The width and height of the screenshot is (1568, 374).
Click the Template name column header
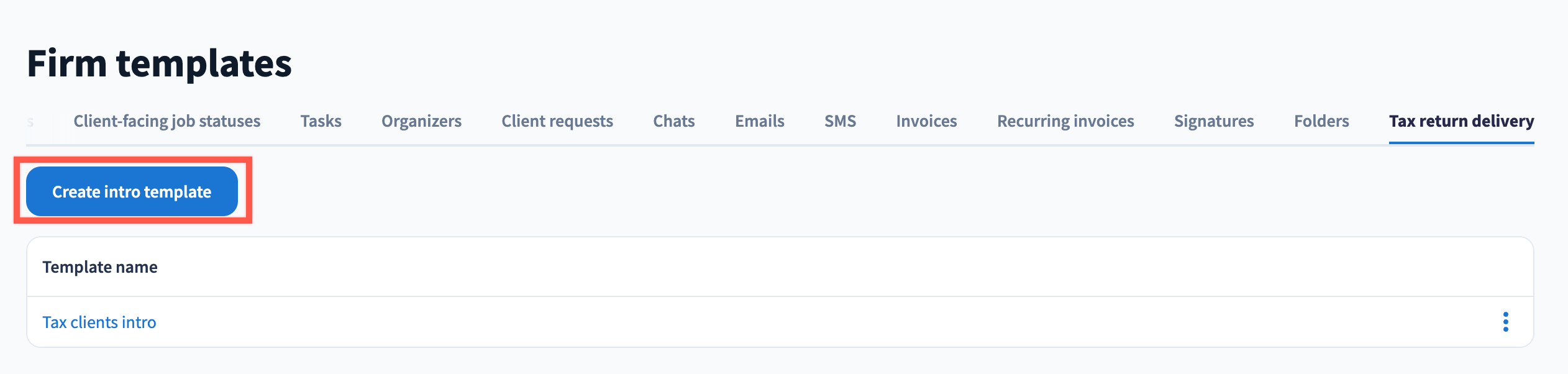click(100, 267)
